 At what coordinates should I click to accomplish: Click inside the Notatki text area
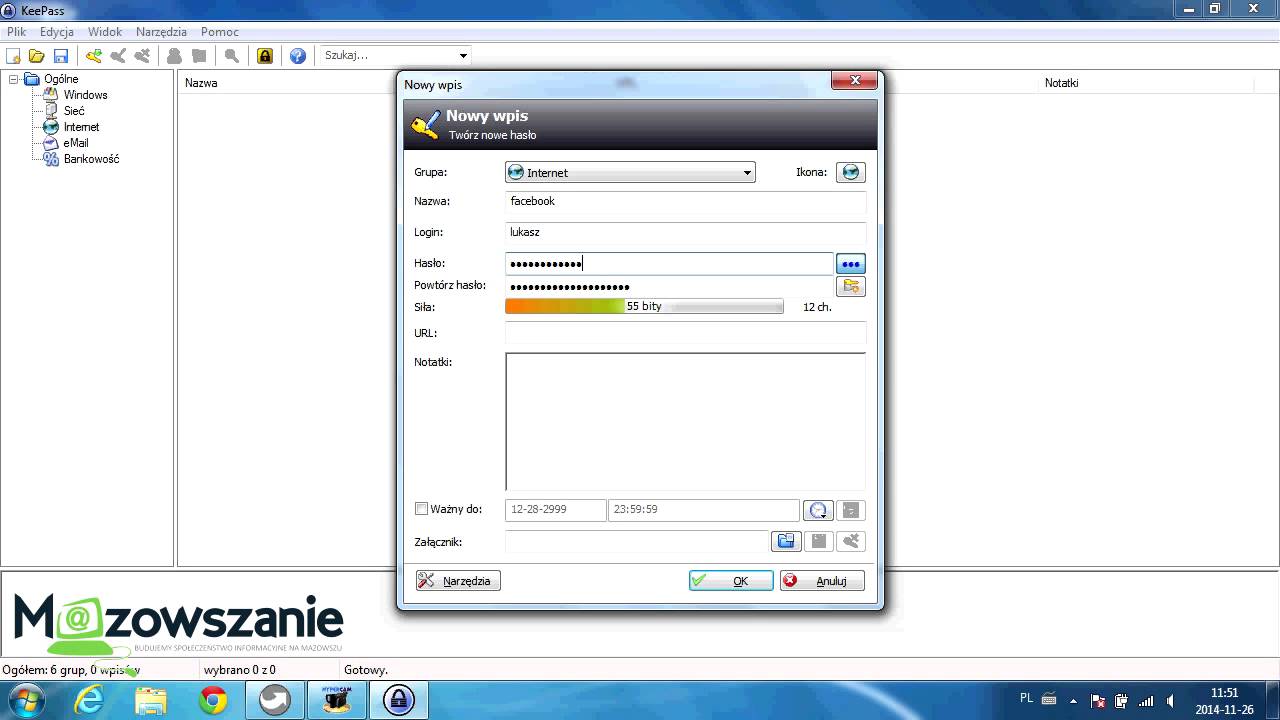pos(686,422)
